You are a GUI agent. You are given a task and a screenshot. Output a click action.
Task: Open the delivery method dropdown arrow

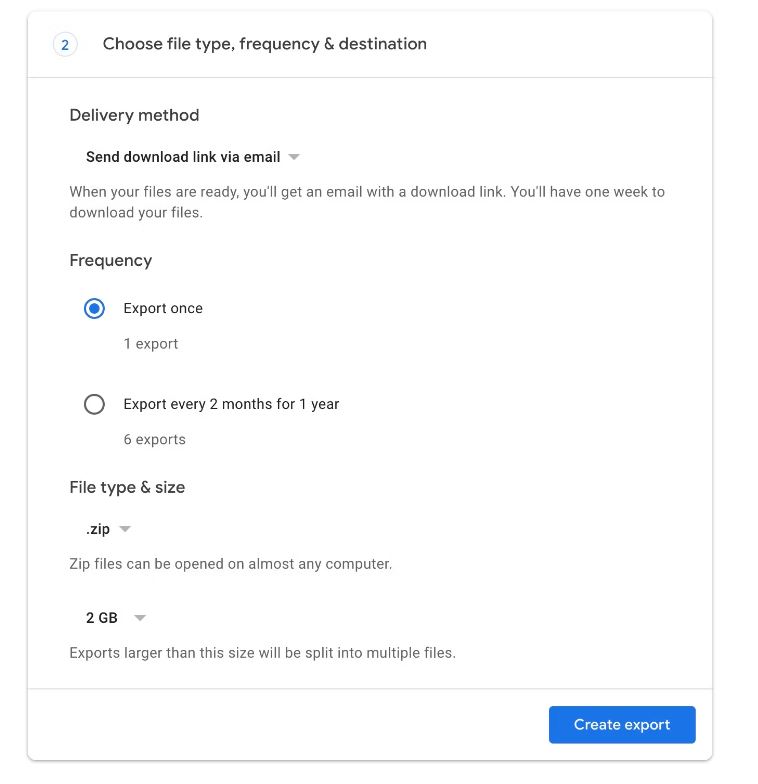294,157
